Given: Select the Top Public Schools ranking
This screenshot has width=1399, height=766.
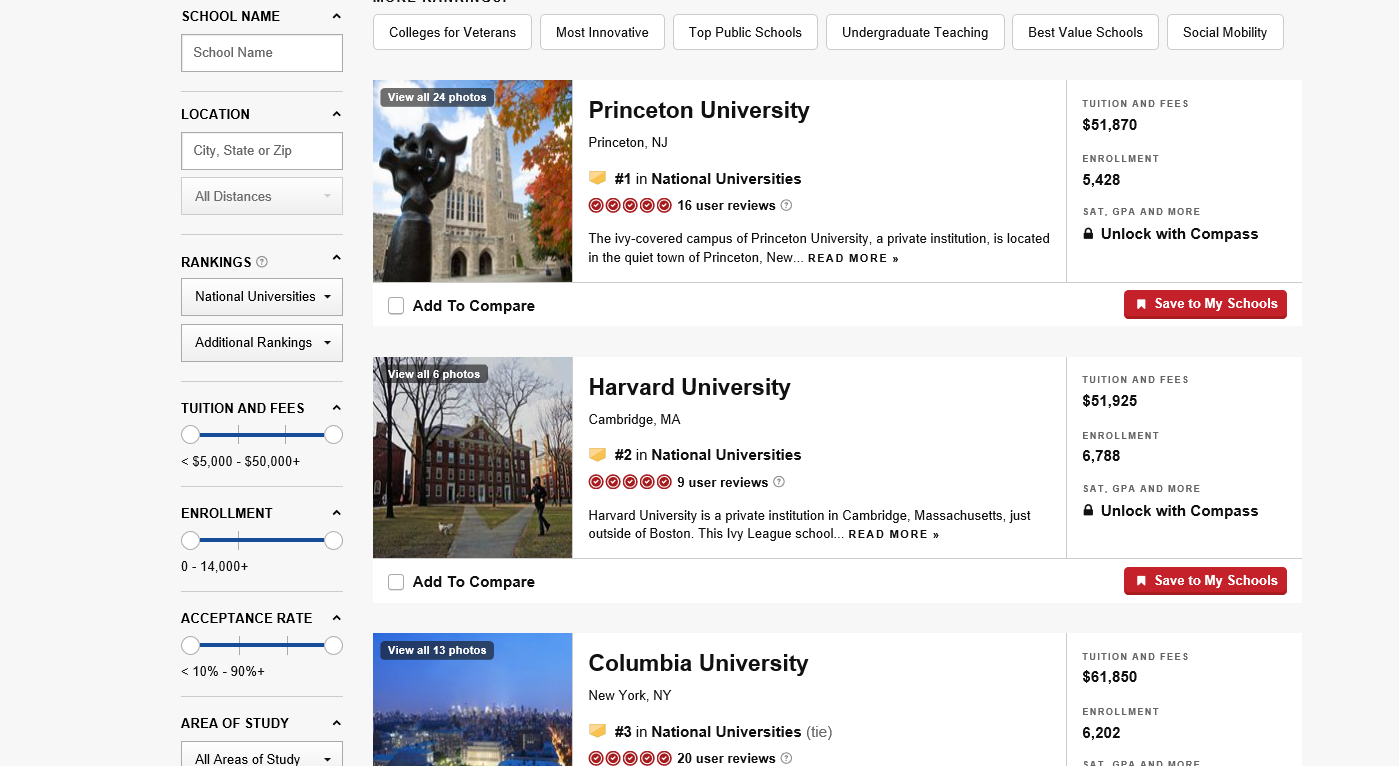Looking at the screenshot, I should (x=745, y=32).
